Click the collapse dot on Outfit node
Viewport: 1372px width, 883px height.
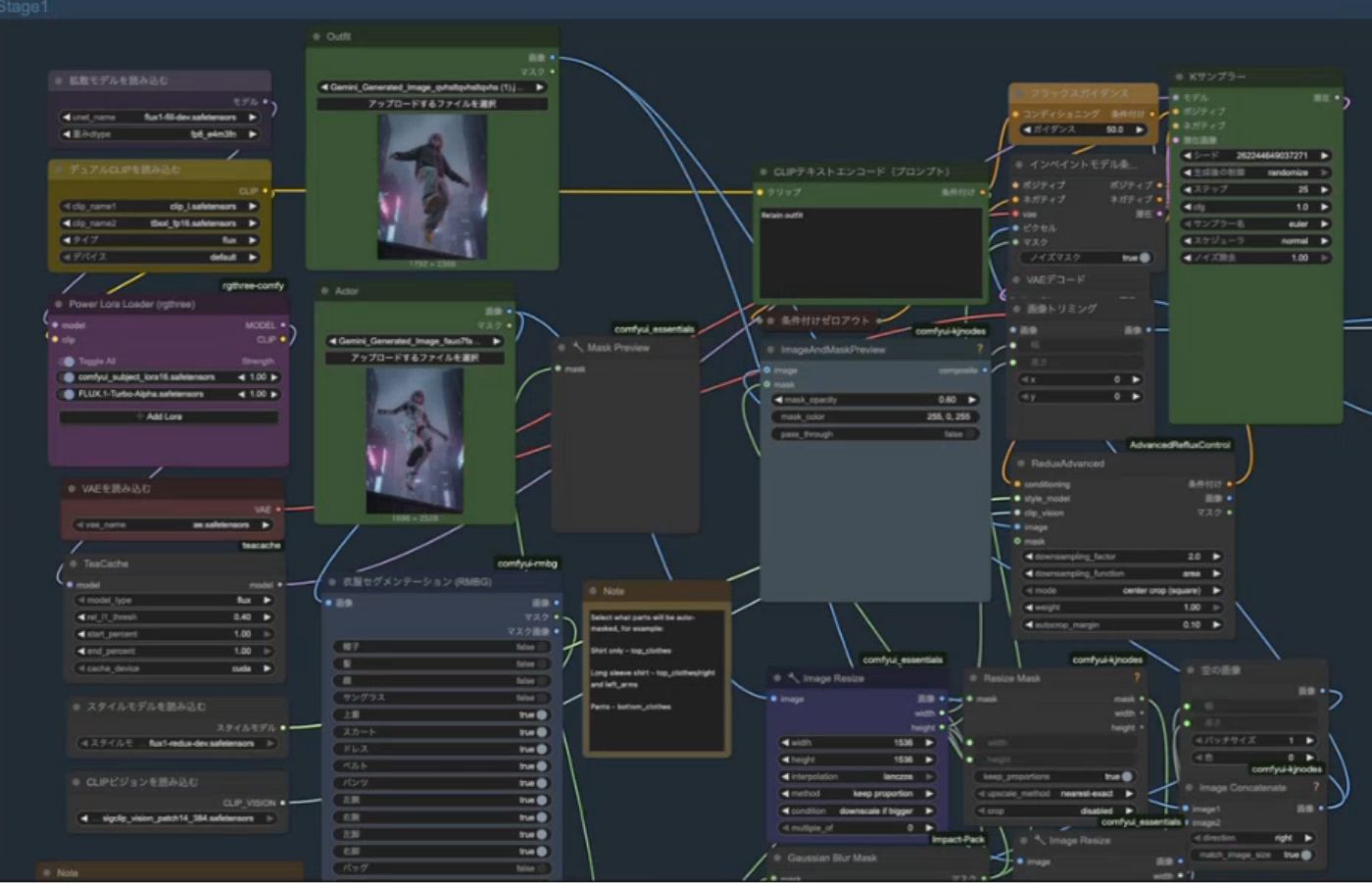317,36
